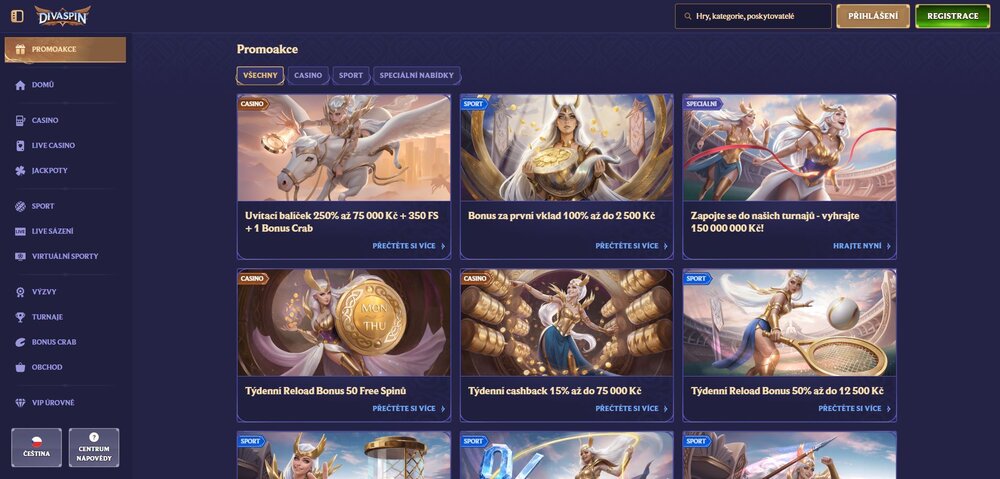This screenshot has height=479, width=1000.
Task: Click the Registrace green button
Action: click(x=953, y=16)
